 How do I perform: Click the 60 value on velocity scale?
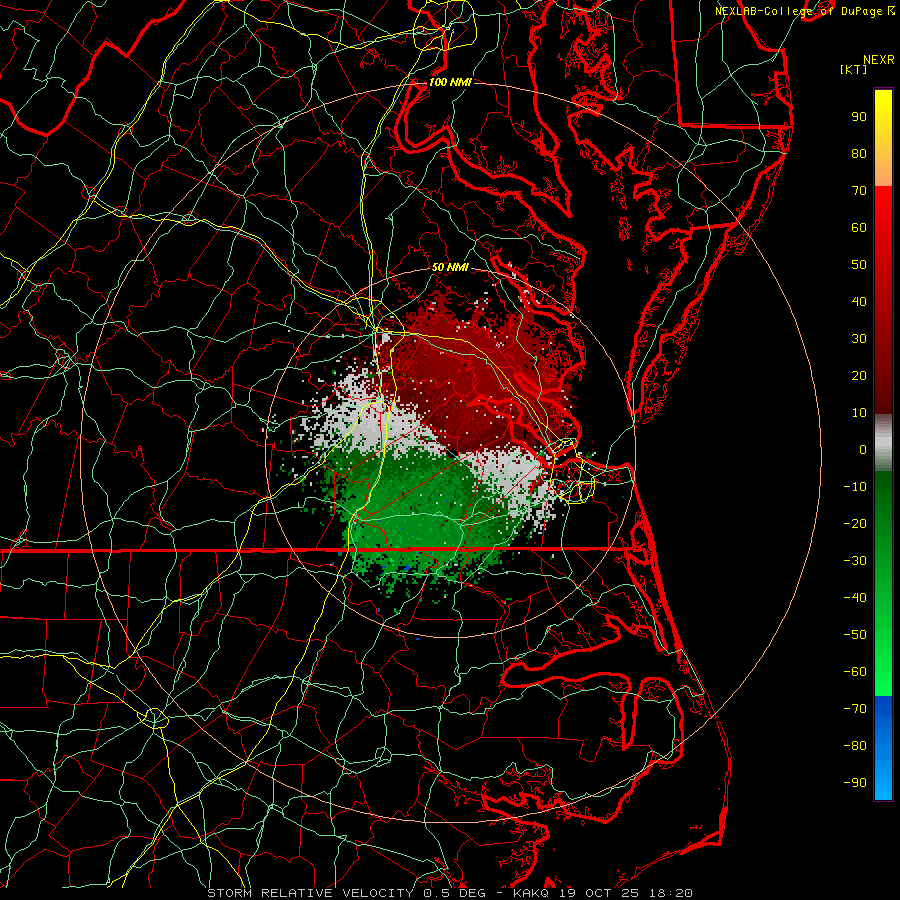(859, 227)
